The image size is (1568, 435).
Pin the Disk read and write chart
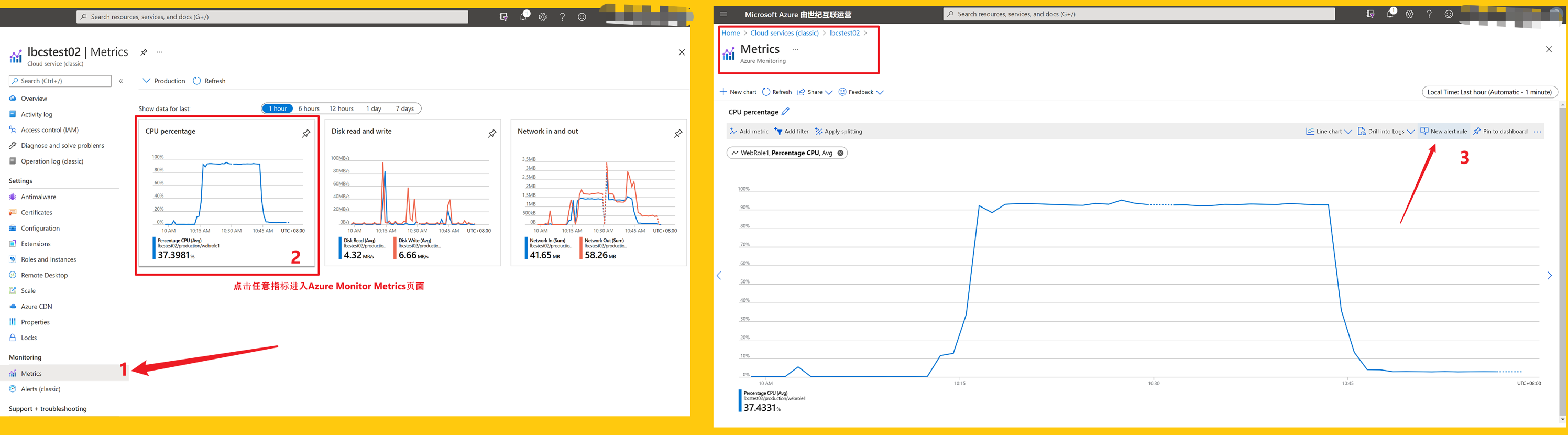492,134
